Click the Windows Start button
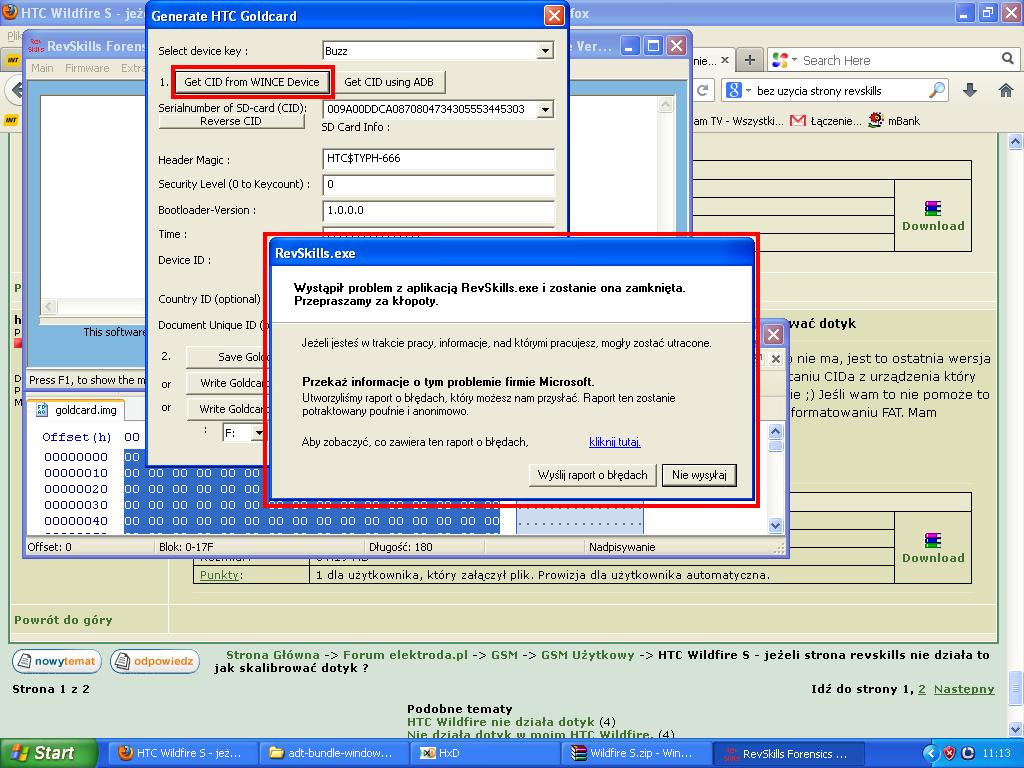Viewport: 1024px width, 768px height. click(x=50, y=753)
